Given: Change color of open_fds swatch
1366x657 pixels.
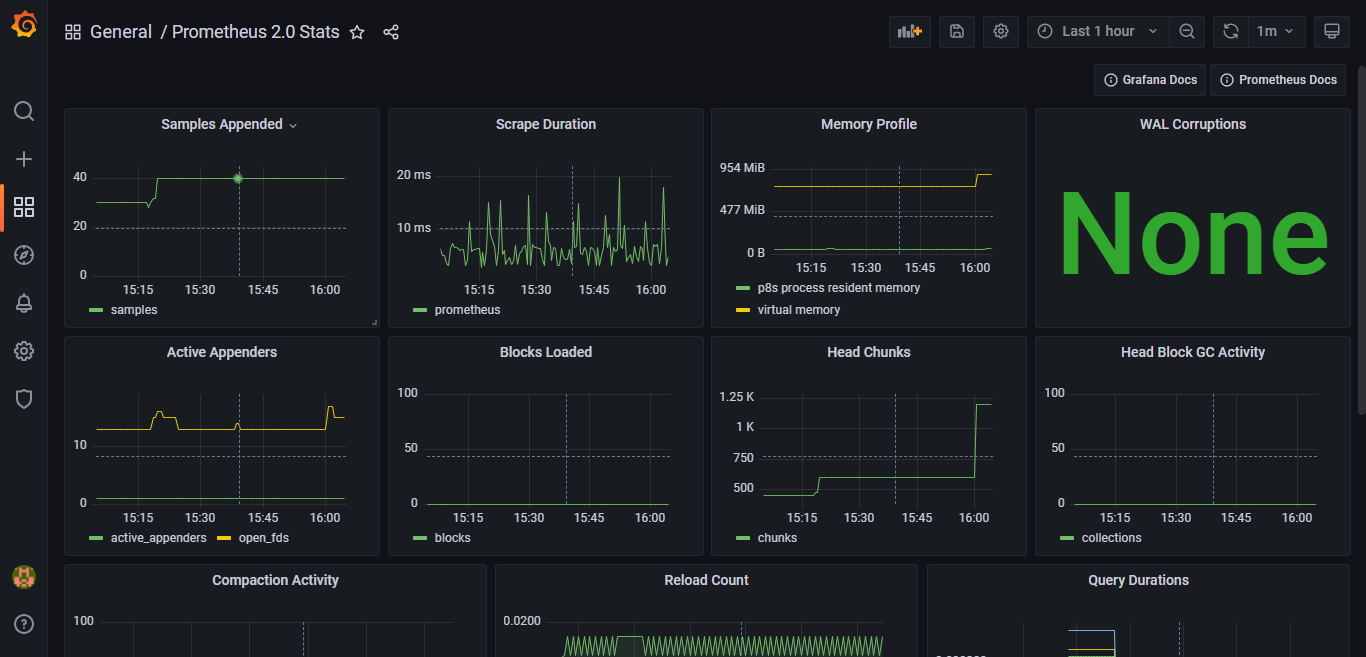Looking at the screenshot, I should 224,538.
